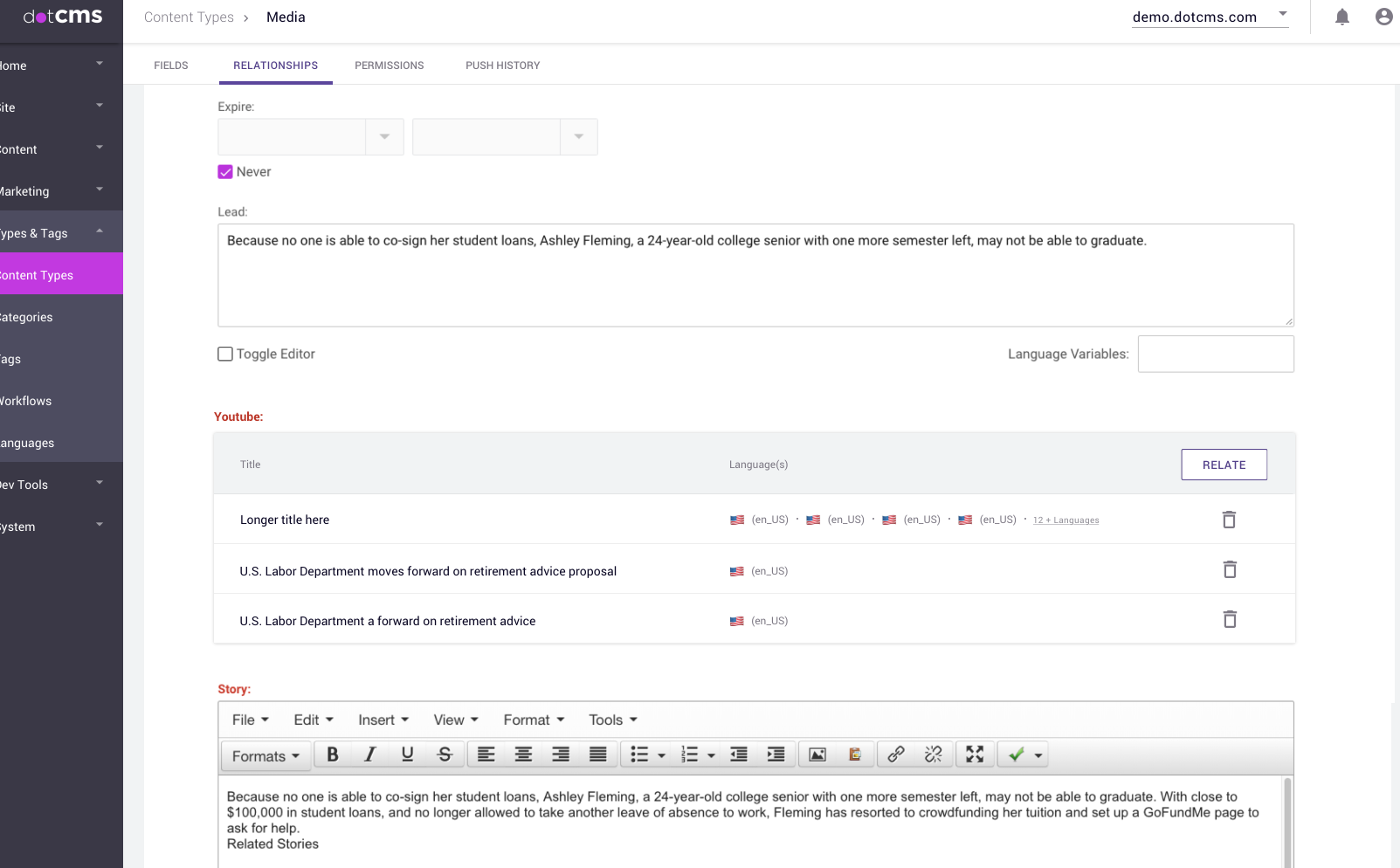Open the user account icon
This screenshot has width=1400, height=868.
pos(1383,17)
